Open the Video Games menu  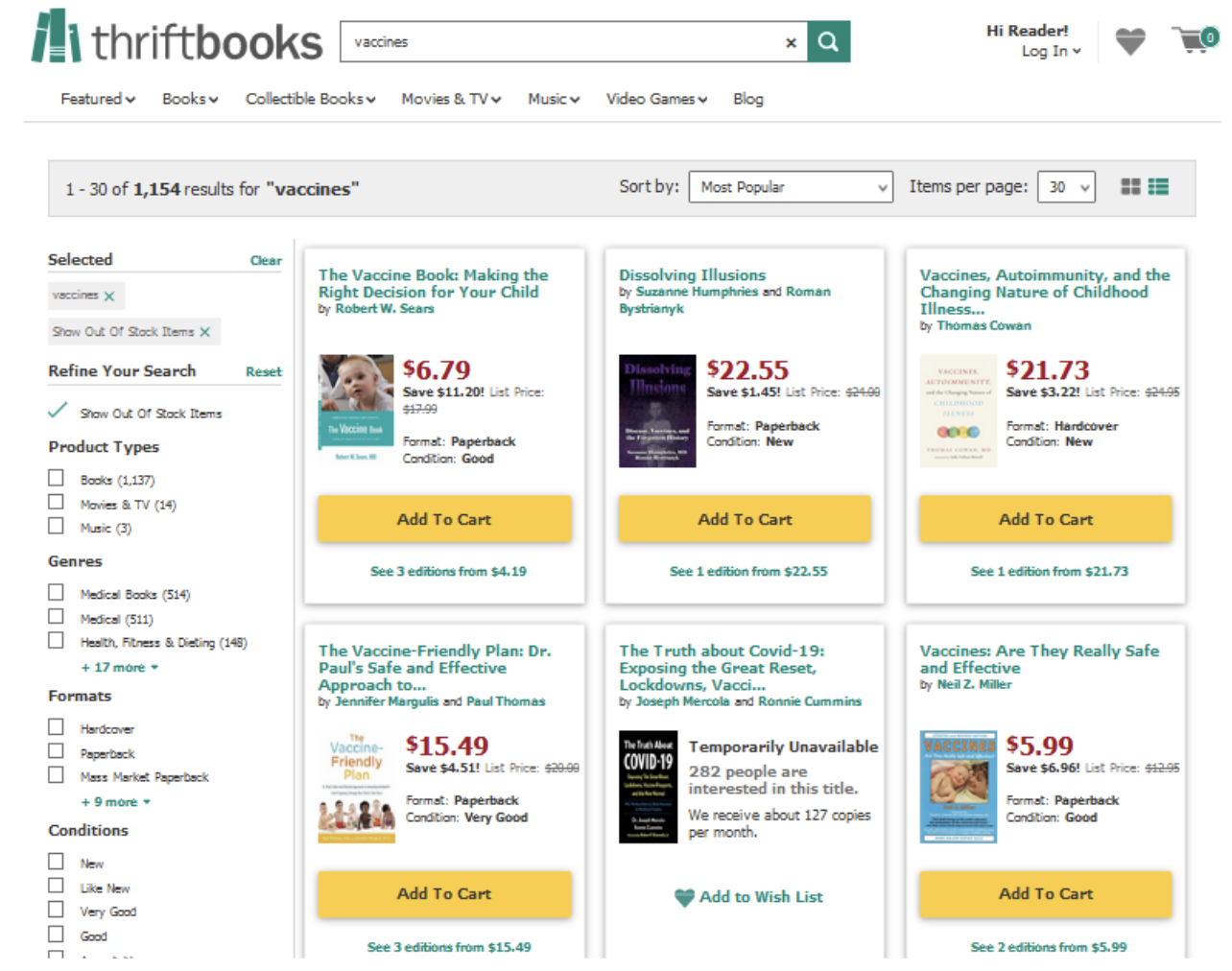(x=656, y=99)
